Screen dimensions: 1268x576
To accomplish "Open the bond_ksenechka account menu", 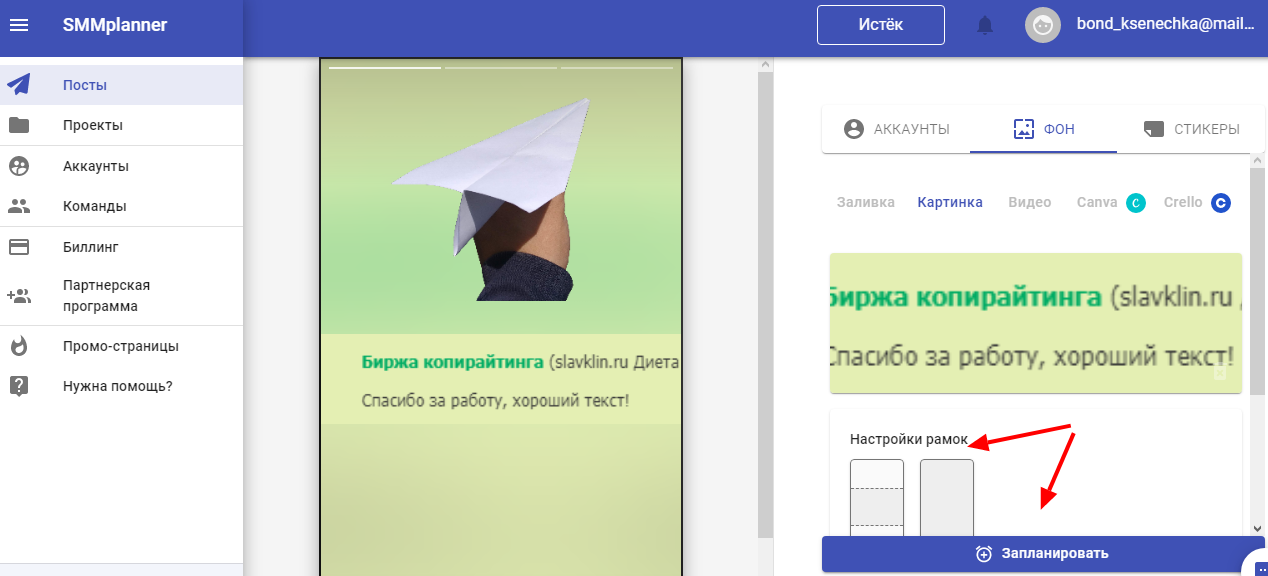I will [1164, 25].
